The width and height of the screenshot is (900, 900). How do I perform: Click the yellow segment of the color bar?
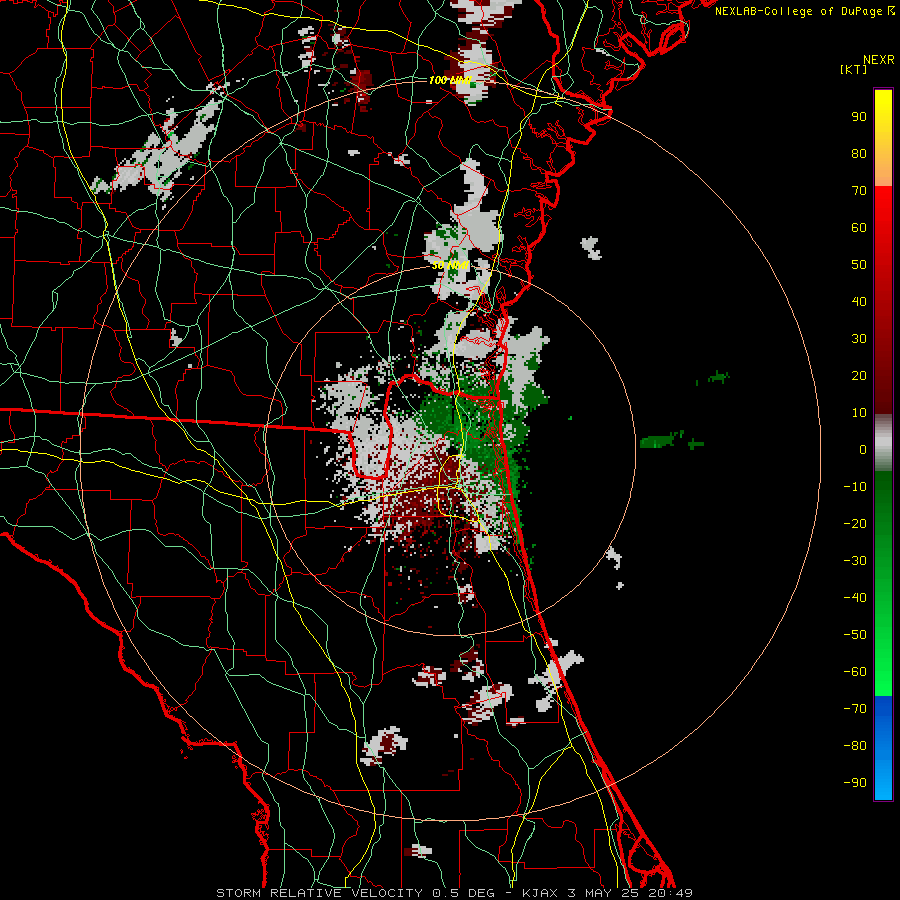883,138
